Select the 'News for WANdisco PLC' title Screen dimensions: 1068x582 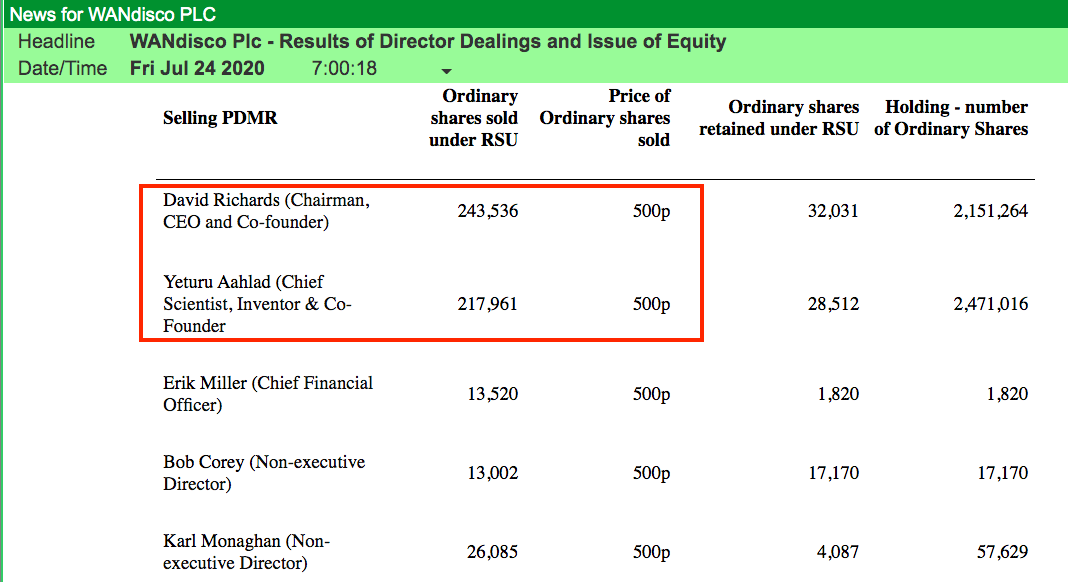point(112,14)
